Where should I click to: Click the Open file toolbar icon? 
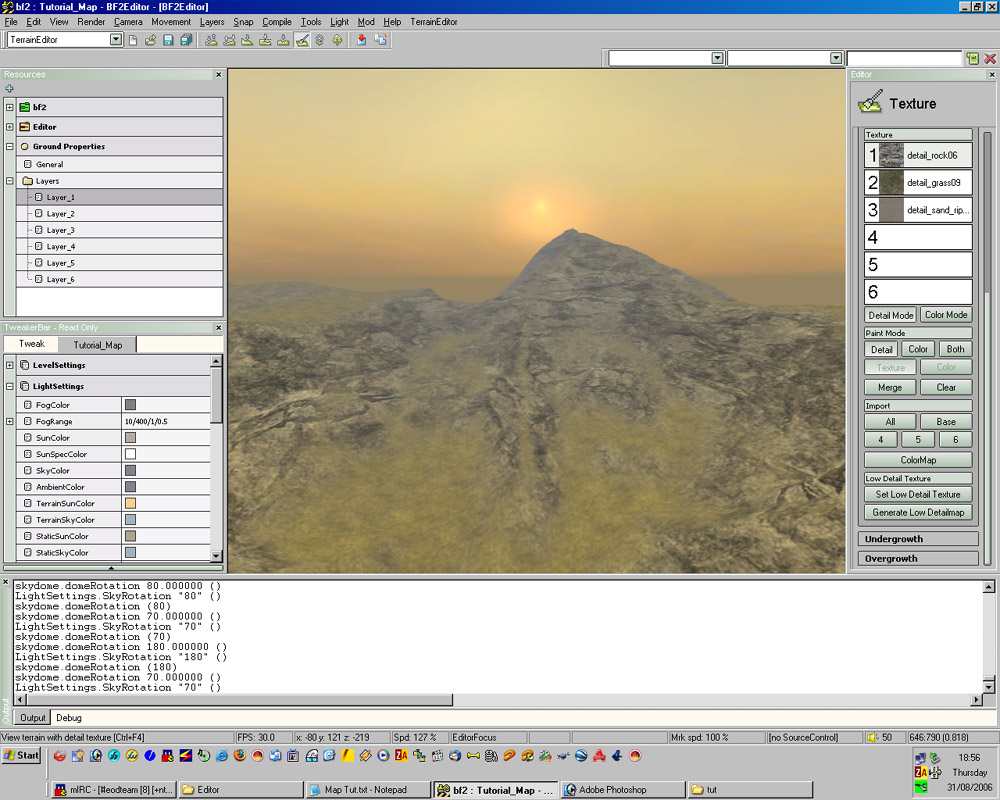pos(151,40)
